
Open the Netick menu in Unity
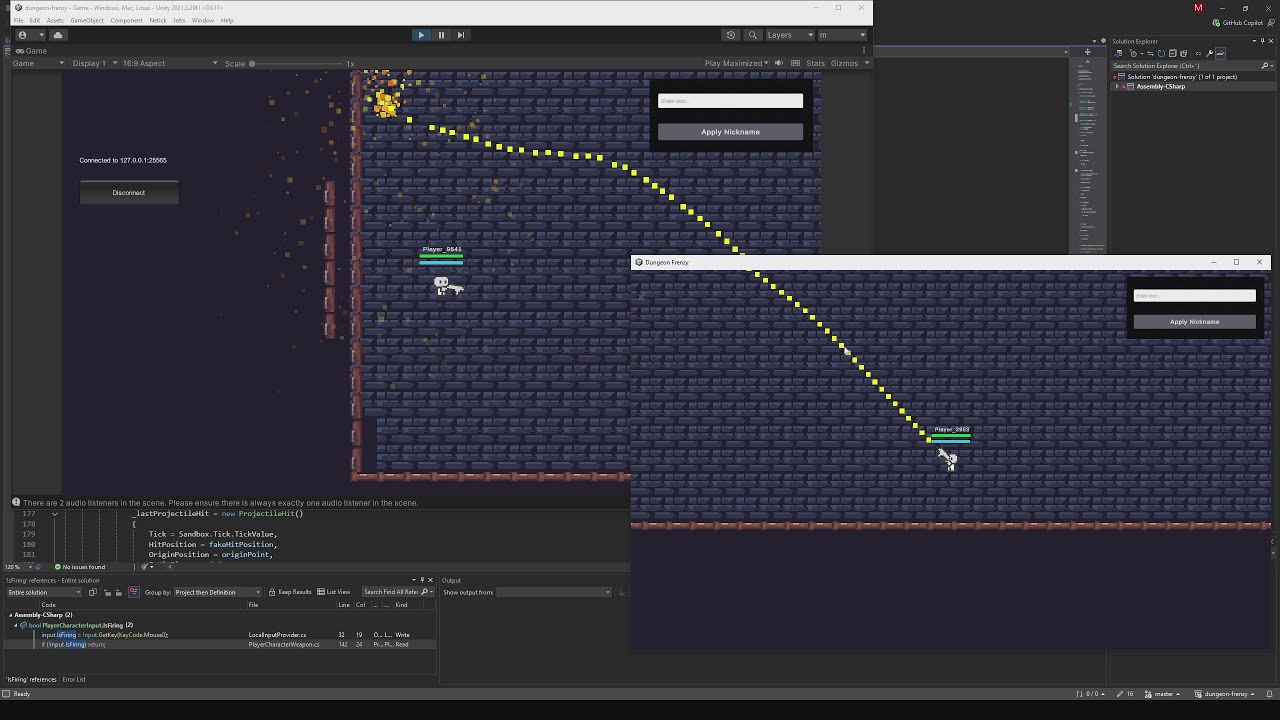(x=158, y=20)
